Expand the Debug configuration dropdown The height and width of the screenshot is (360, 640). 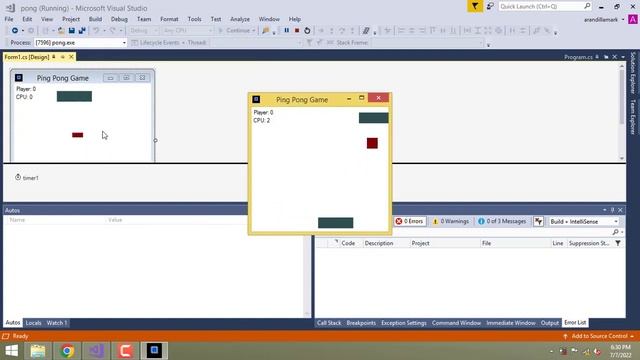click(155, 31)
